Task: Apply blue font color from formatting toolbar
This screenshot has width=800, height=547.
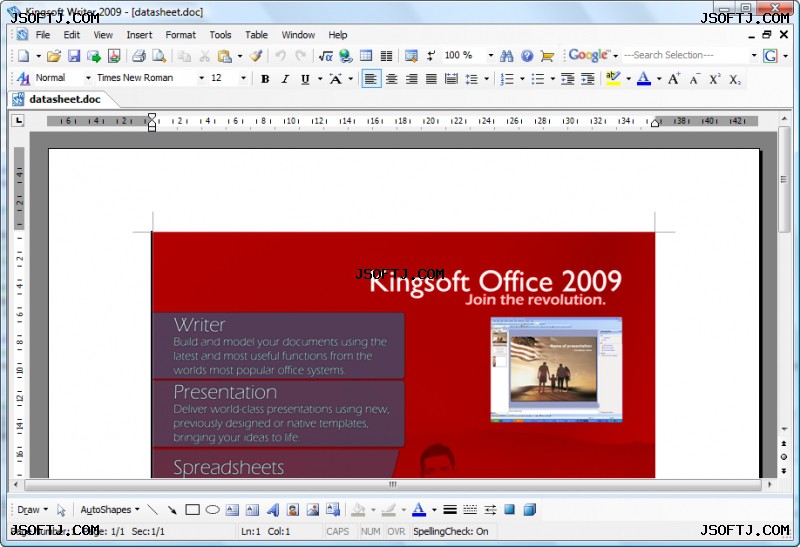Action: 644,79
